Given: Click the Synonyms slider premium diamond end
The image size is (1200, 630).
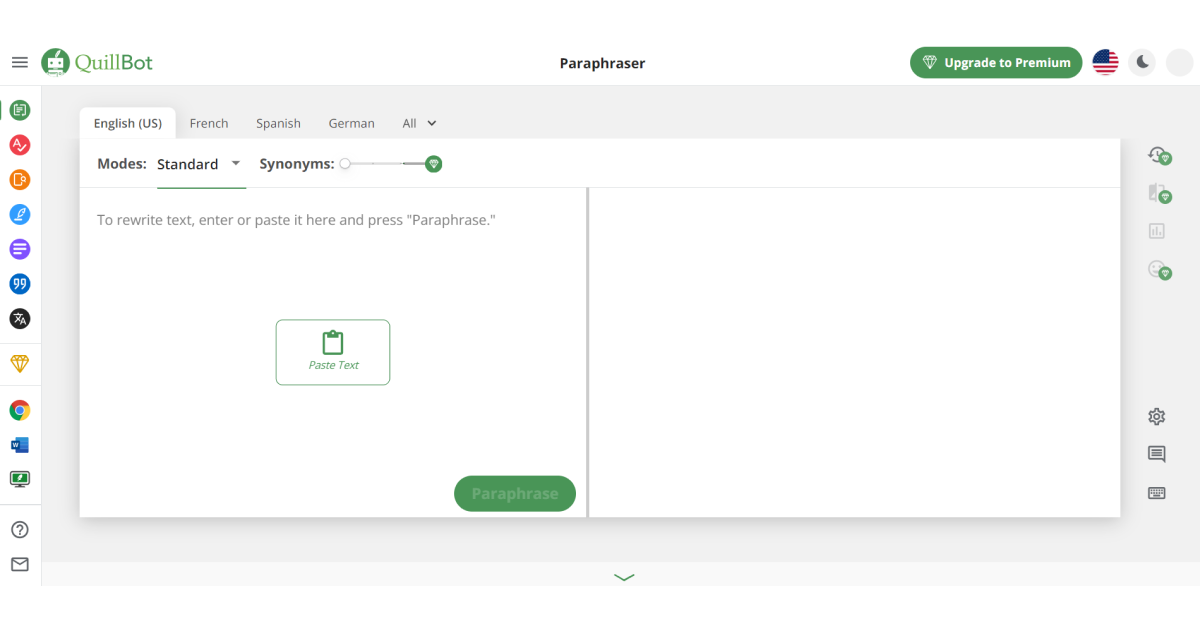Looking at the screenshot, I should (433, 164).
